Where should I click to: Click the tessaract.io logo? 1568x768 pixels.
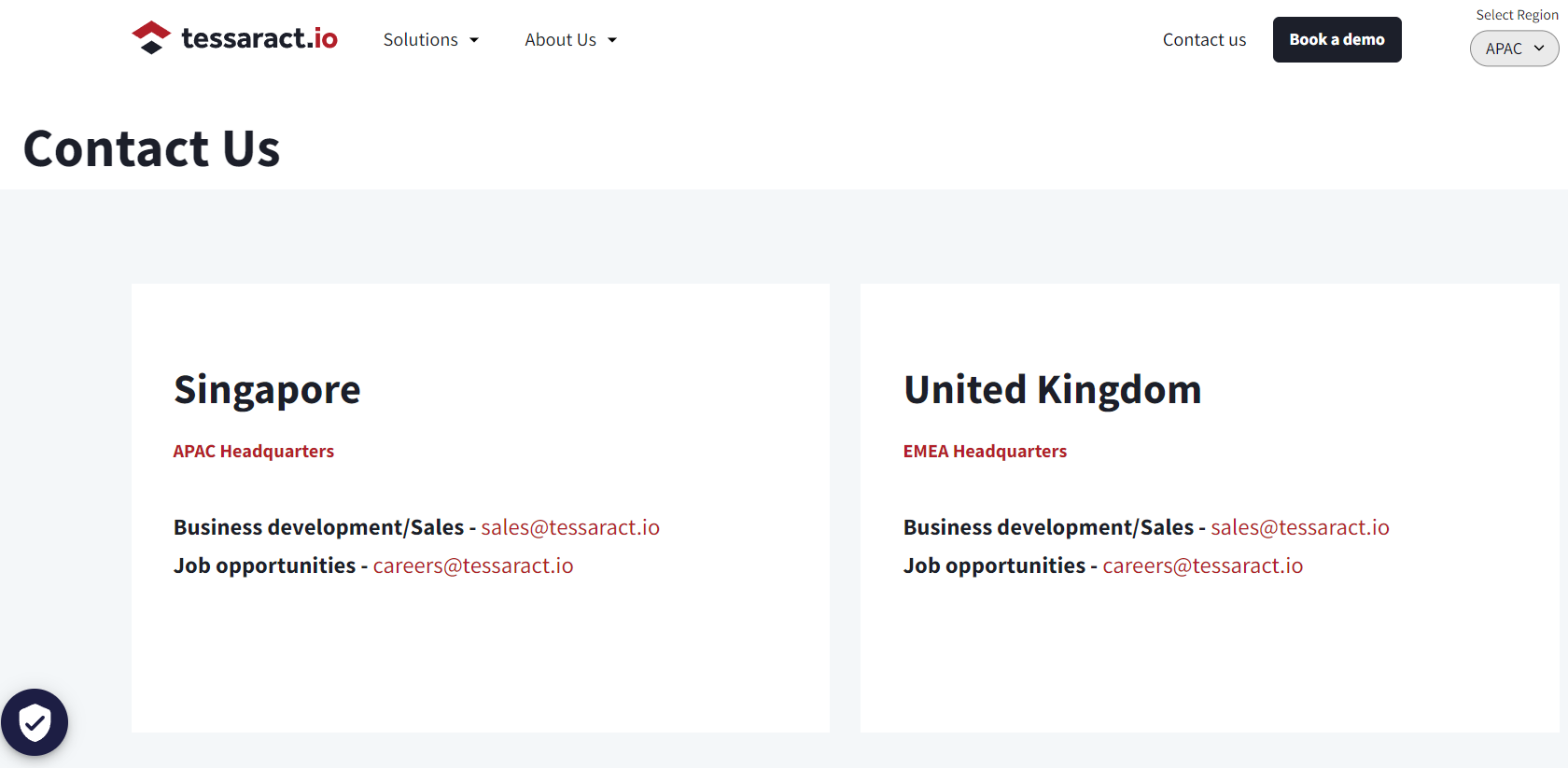coord(234,38)
